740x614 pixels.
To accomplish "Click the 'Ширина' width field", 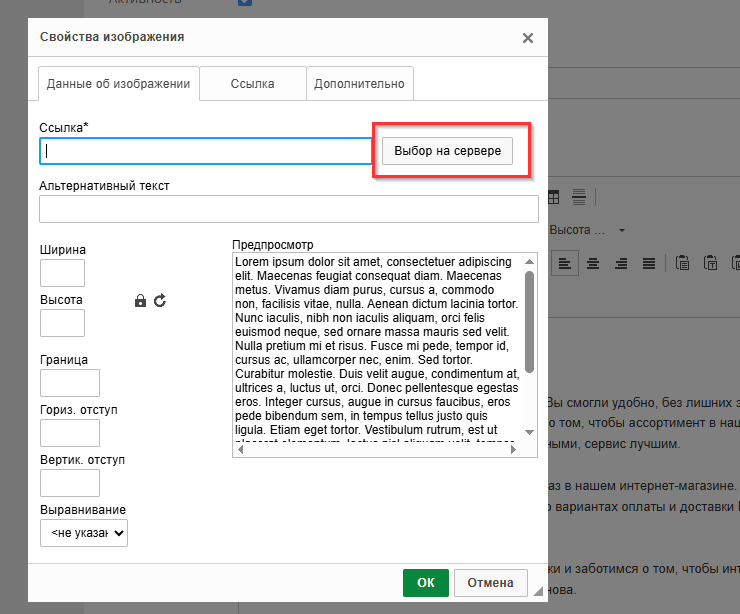I will [62, 273].
